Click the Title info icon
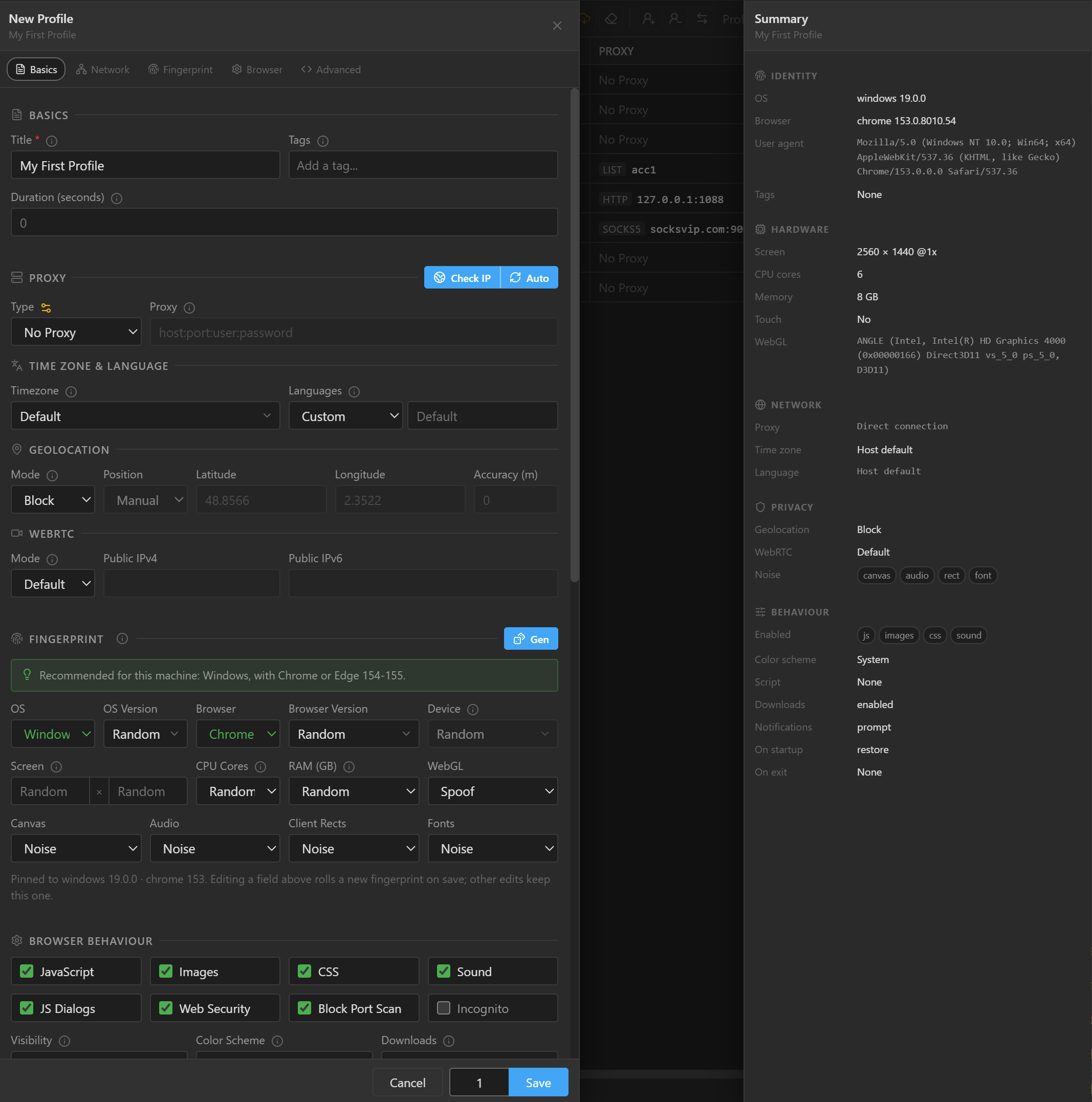This screenshot has width=1092, height=1102. [51, 140]
